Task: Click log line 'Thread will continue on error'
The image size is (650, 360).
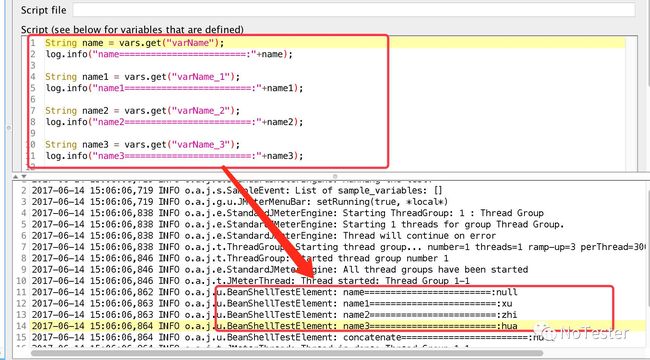Action: (x=264, y=236)
